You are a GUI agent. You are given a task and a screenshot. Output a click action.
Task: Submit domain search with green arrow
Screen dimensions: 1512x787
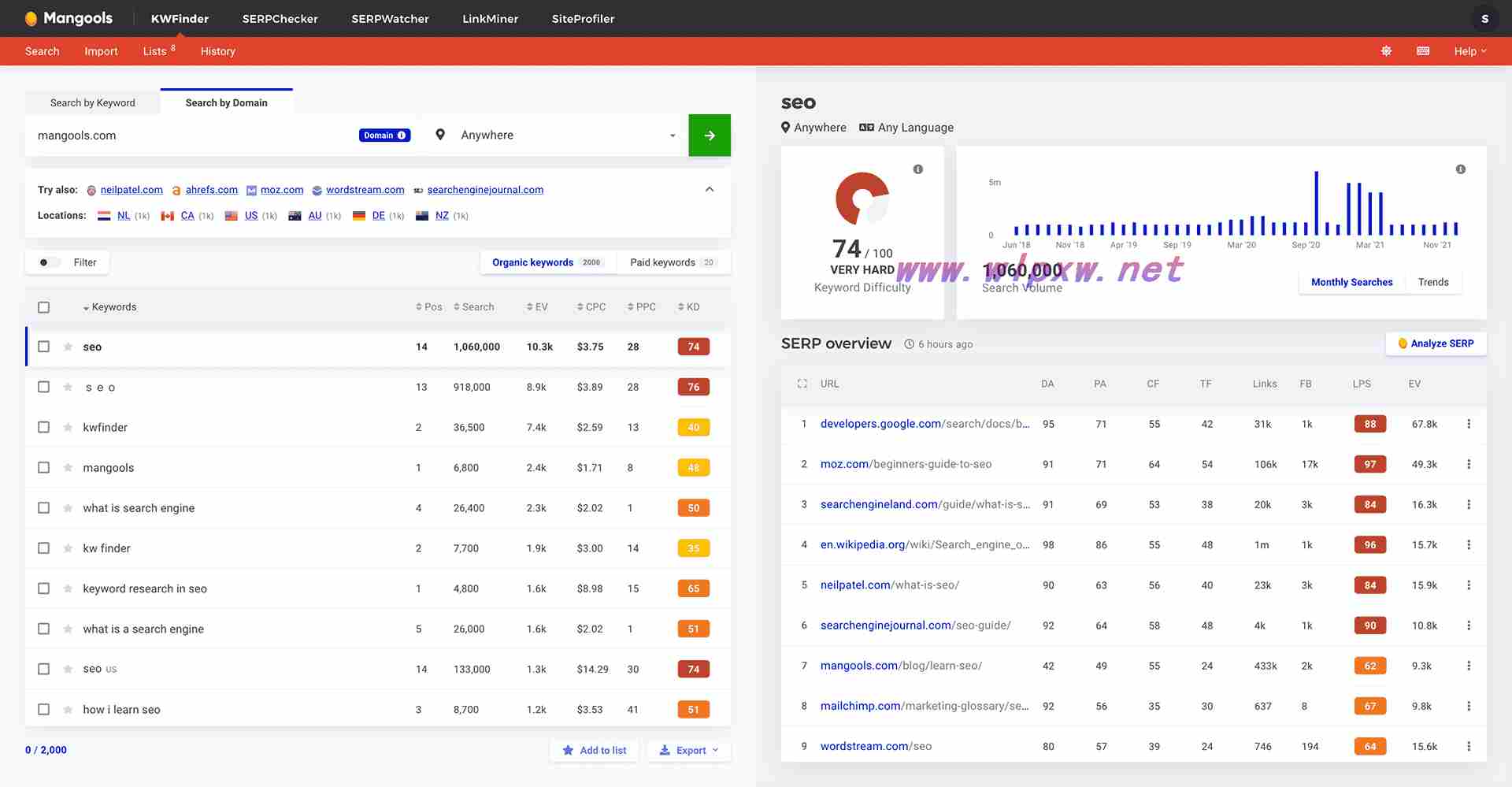tap(710, 135)
